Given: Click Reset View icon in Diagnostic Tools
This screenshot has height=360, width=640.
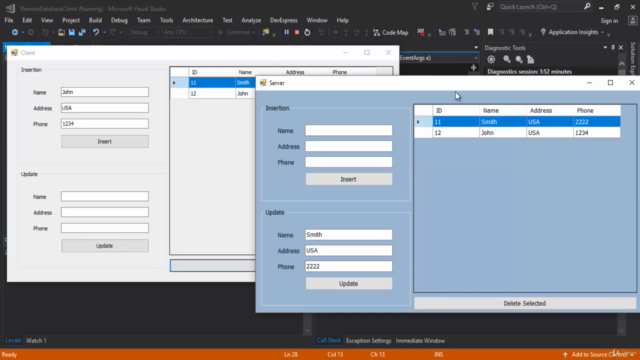Looking at the screenshot, I should coord(531,60).
